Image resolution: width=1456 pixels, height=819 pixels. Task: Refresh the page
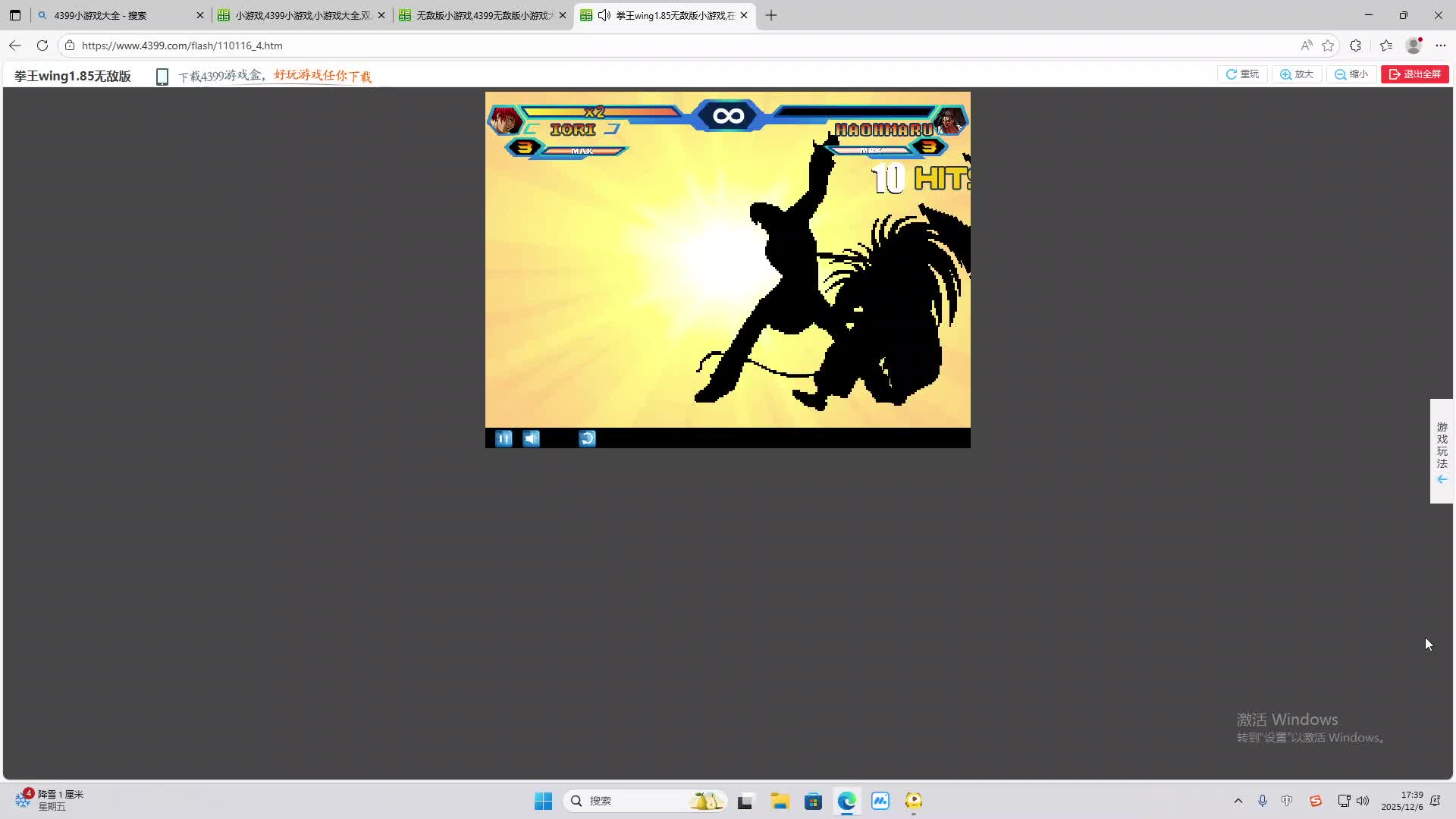[42, 45]
